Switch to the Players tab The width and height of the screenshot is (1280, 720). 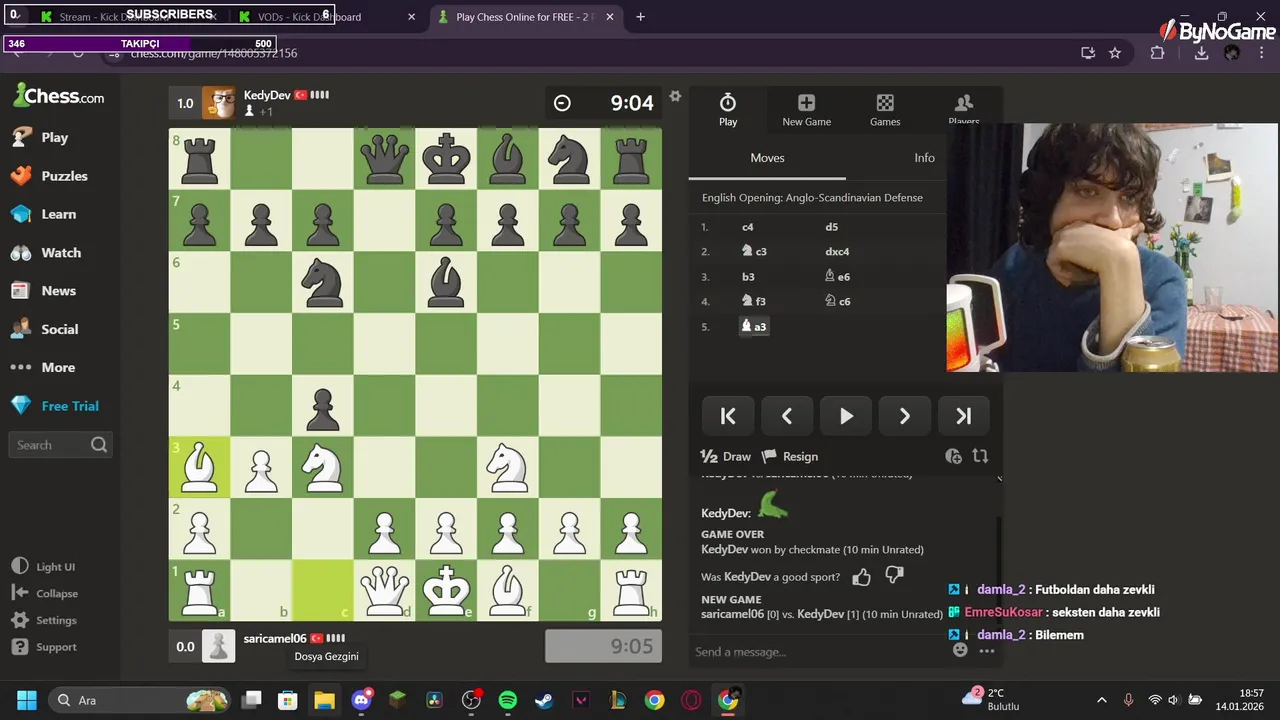tap(964, 110)
